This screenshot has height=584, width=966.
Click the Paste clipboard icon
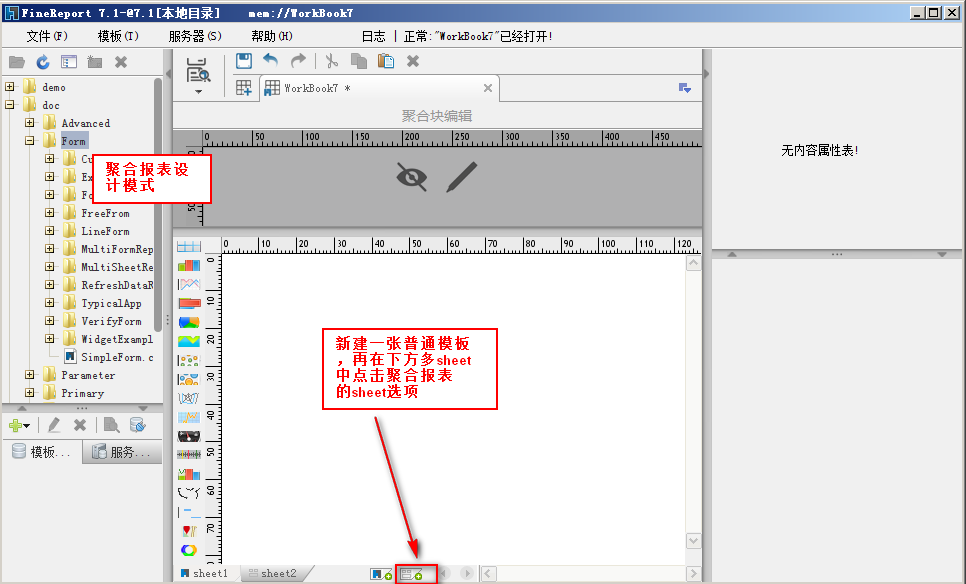click(386, 61)
